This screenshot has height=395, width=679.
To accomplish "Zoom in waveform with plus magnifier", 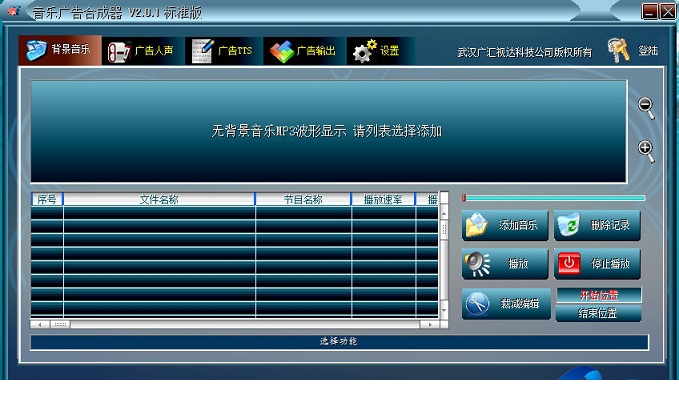I will [646, 151].
